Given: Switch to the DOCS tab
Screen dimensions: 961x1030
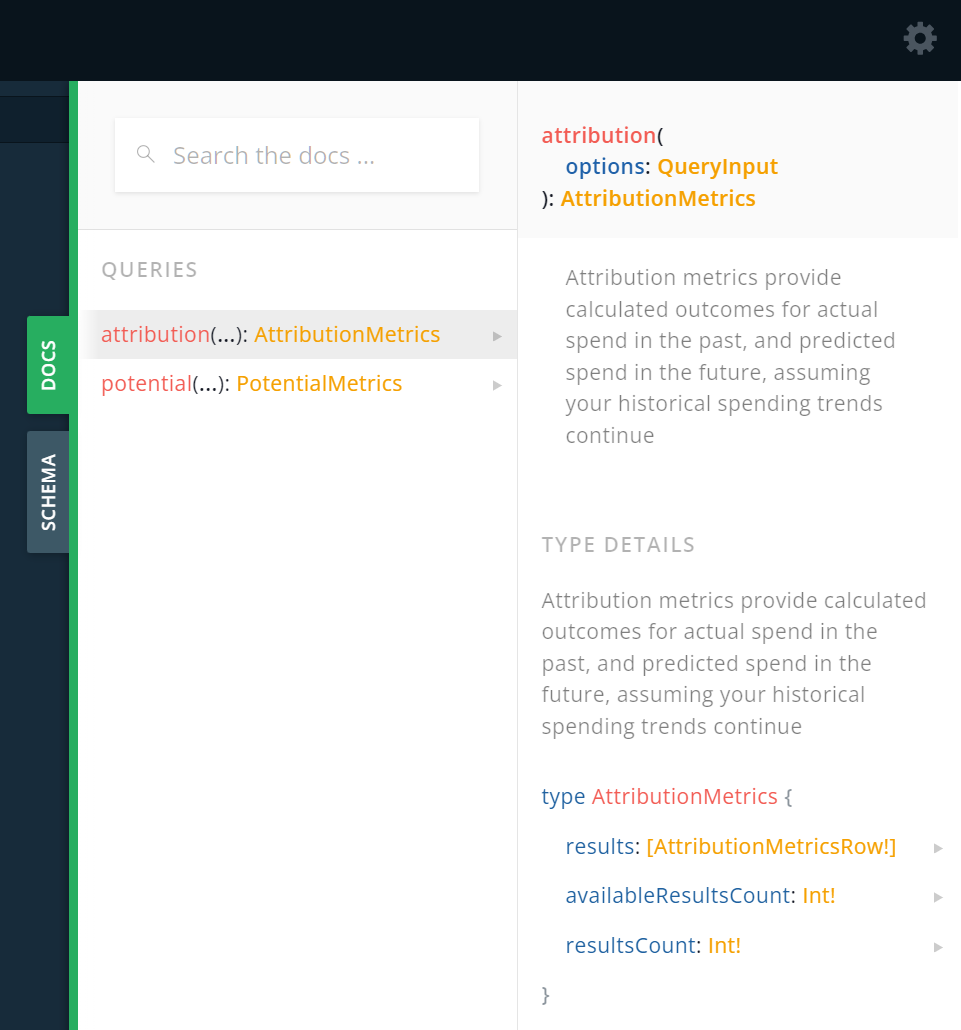Looking at the screenshot, I should (x=47, y=364).
